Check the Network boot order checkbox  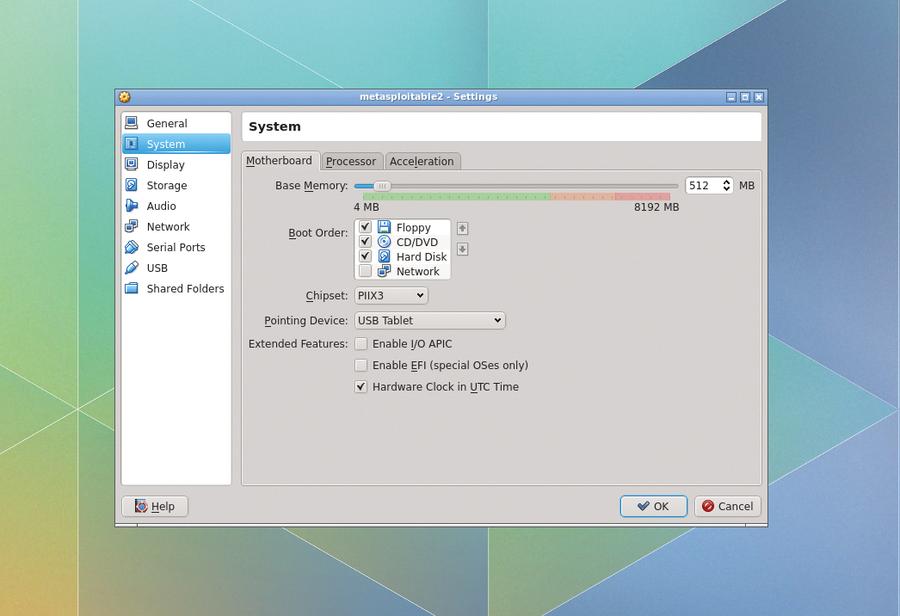click(x=365, y=271)
